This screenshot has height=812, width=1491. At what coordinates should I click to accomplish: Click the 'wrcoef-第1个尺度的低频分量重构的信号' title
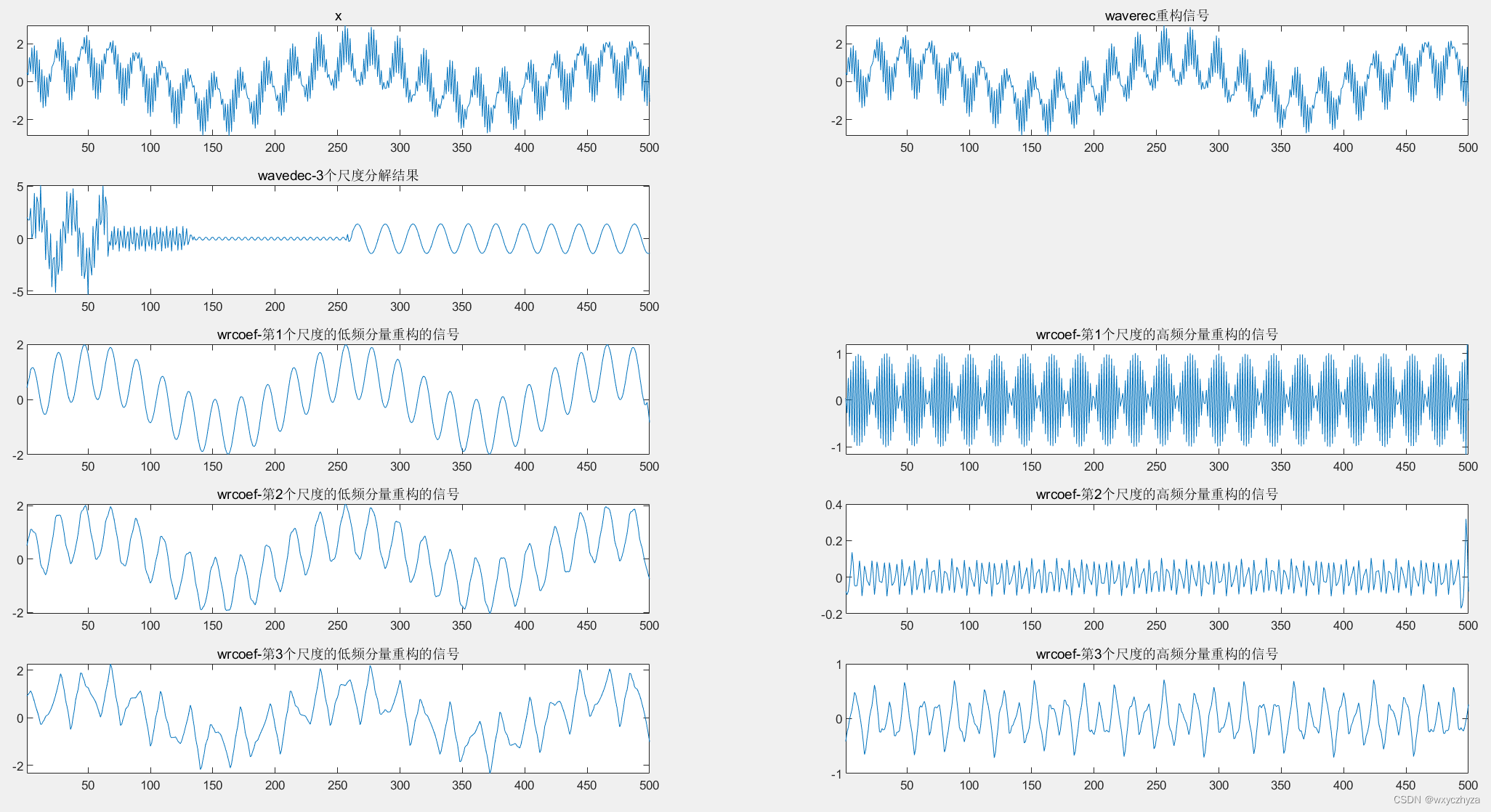[338, 334]
